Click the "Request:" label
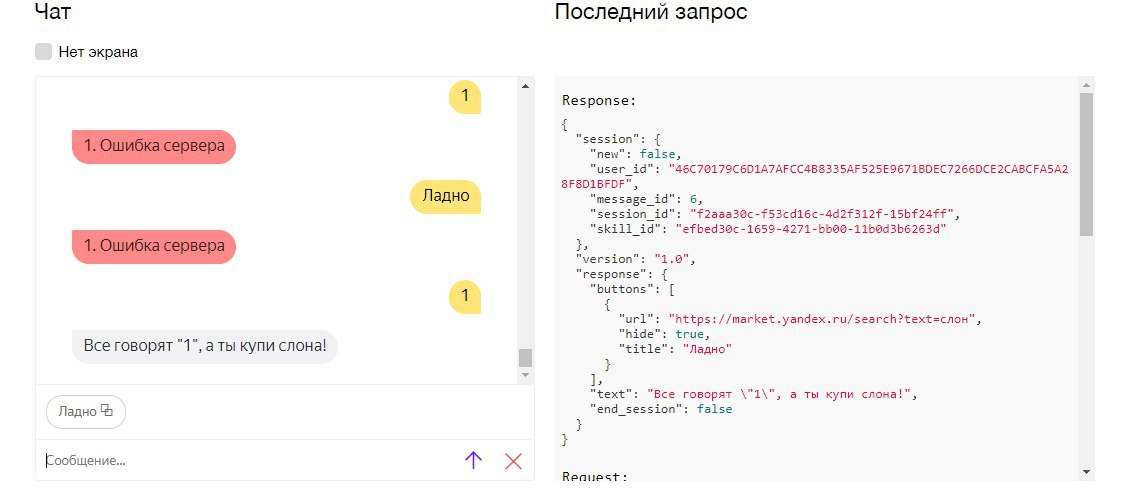 (x=595, y=477)
